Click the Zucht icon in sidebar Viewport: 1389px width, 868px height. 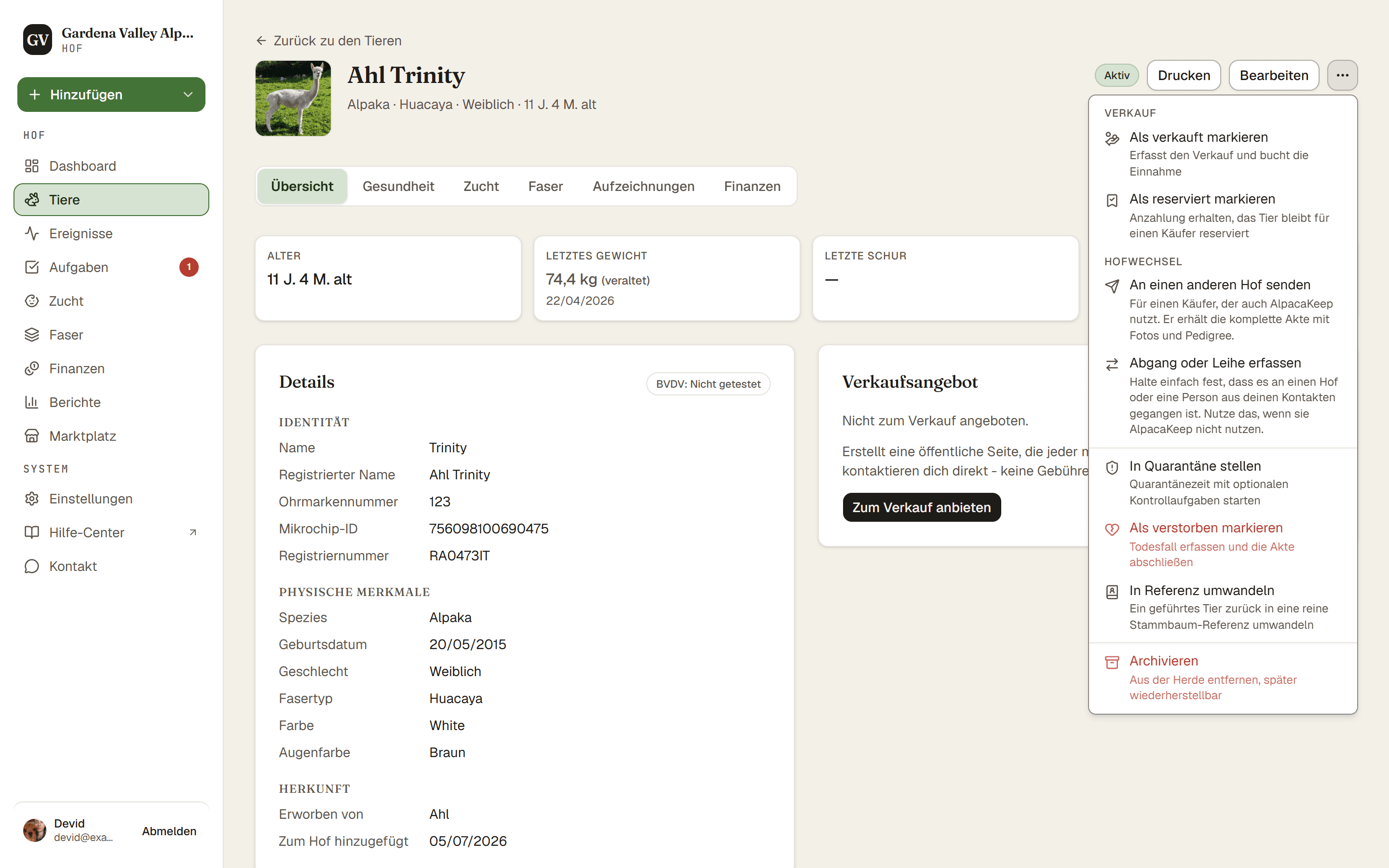point(31,301)
